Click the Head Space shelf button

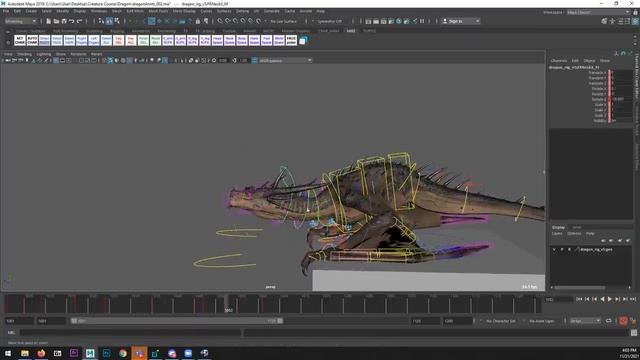click(217, 40)
